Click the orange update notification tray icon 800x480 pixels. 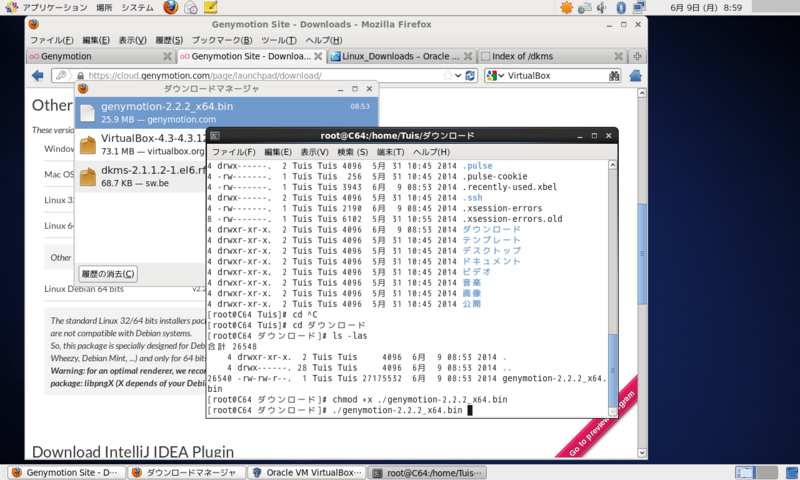tap(566, 8)
